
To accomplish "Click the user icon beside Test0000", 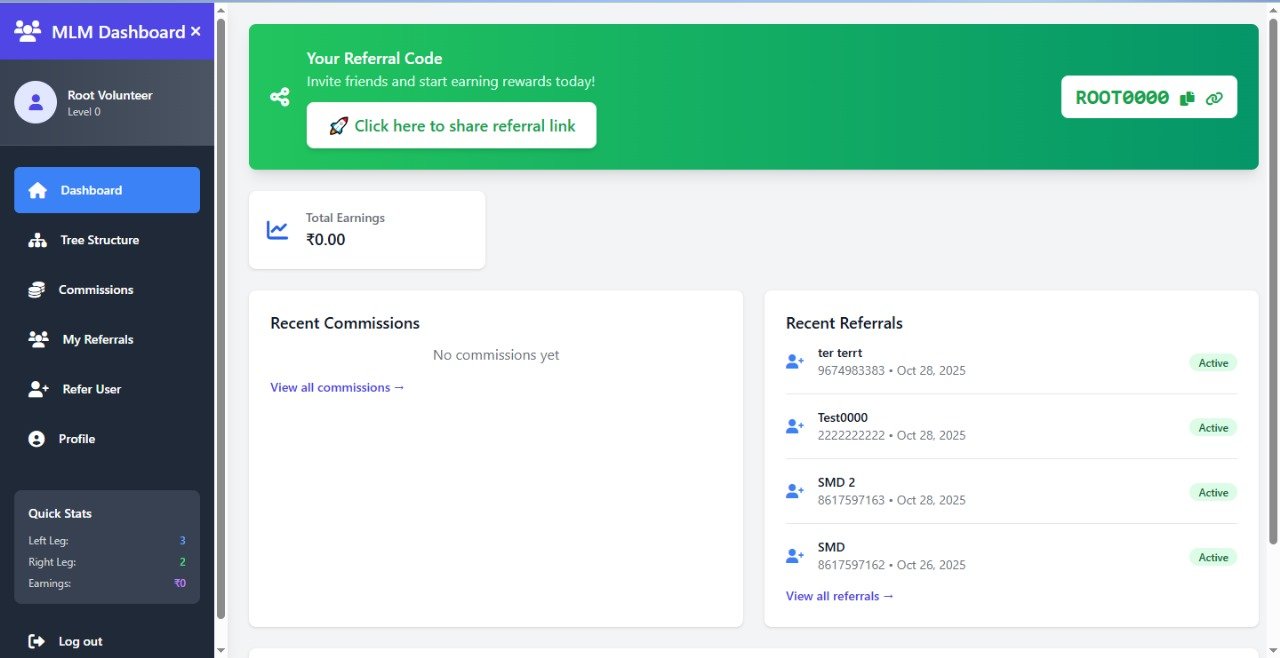I will tap(795, 427).
